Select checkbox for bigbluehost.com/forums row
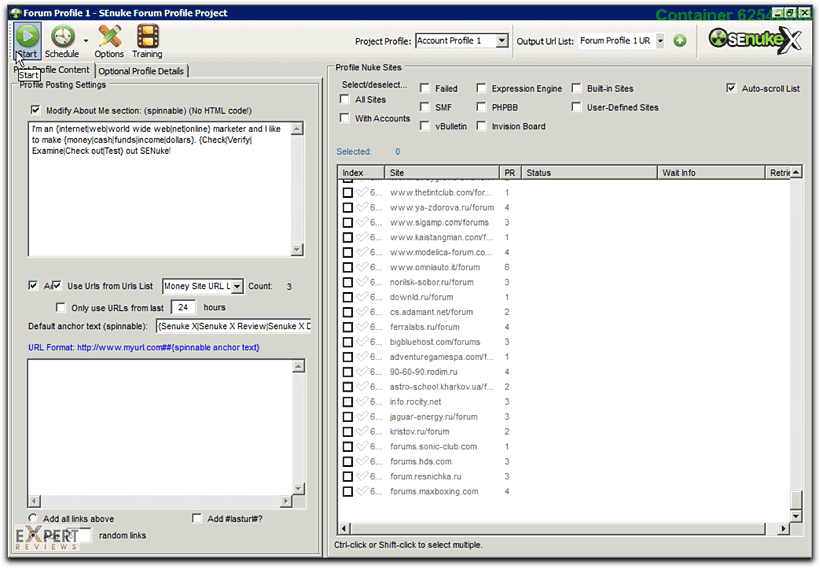The width and height of the screenshot is (820, 568). 347,342
